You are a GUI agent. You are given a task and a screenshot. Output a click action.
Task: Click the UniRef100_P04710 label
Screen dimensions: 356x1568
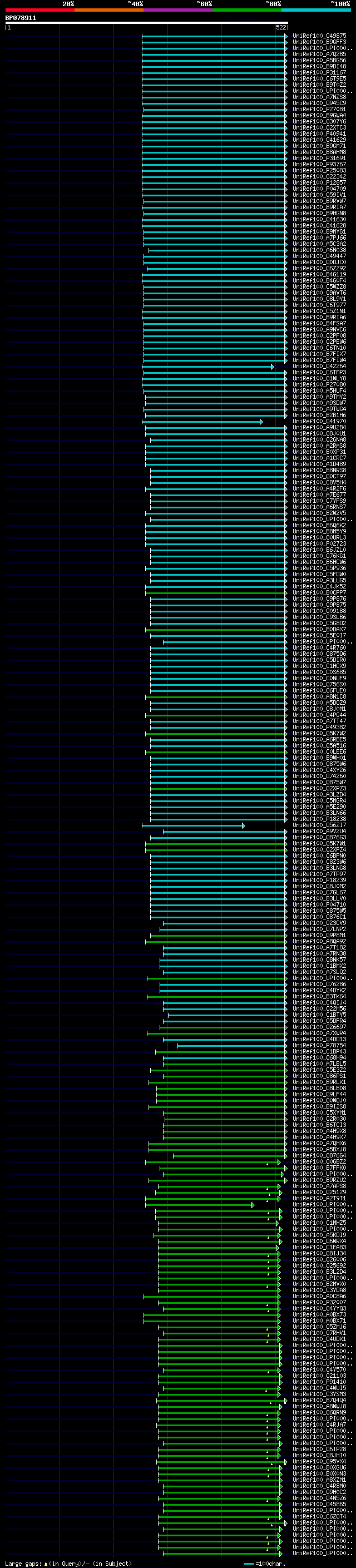pos(319,904)
